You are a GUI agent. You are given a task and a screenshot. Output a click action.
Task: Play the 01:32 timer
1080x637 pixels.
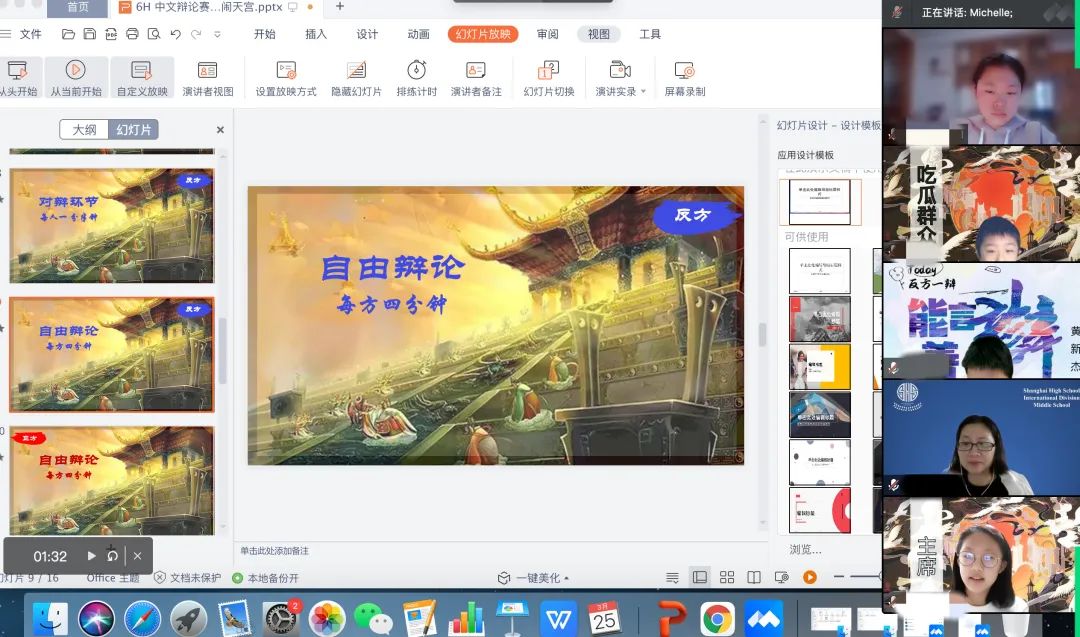[91, 556]
